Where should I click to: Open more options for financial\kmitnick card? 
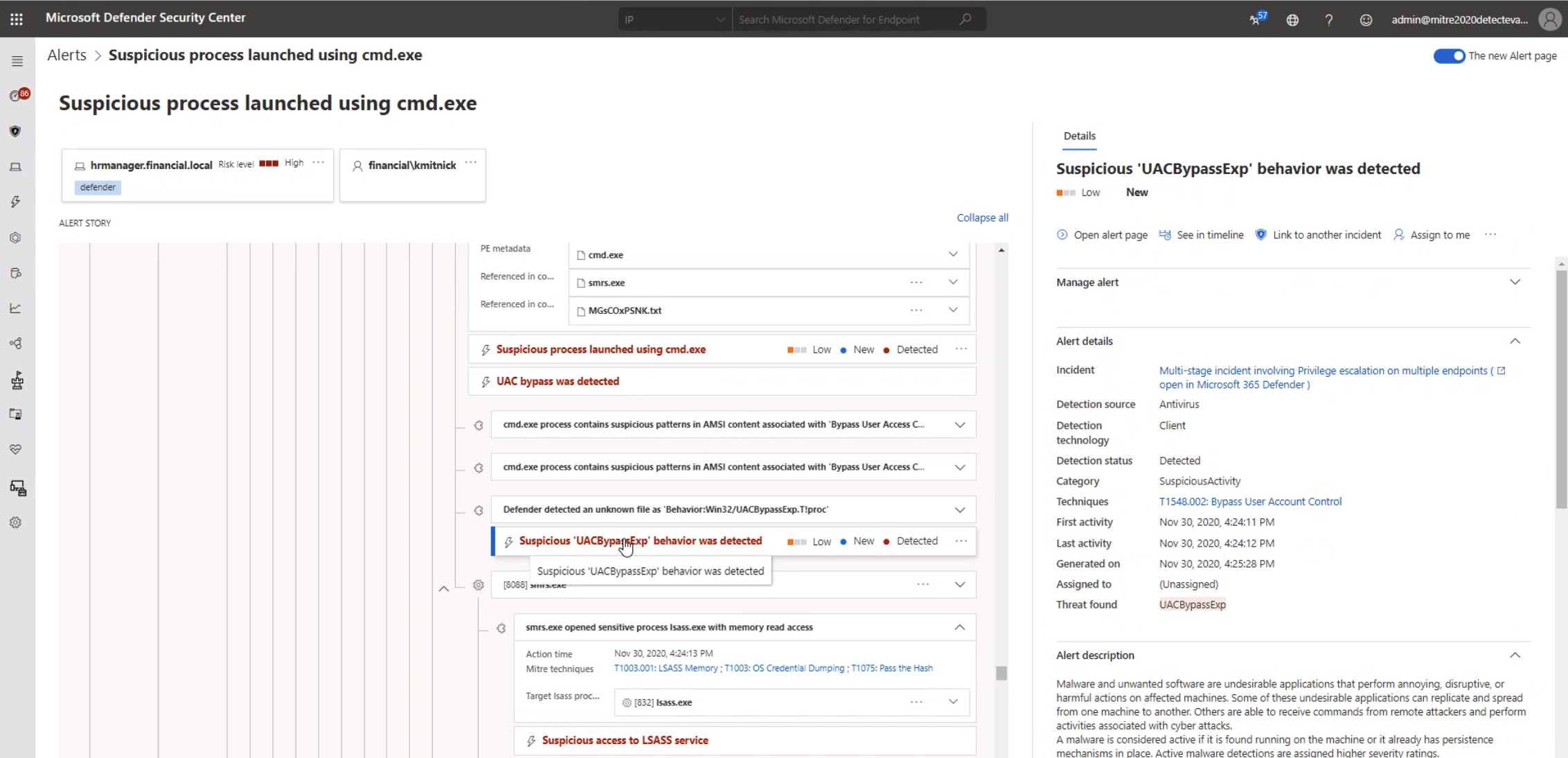pos(471,163)
